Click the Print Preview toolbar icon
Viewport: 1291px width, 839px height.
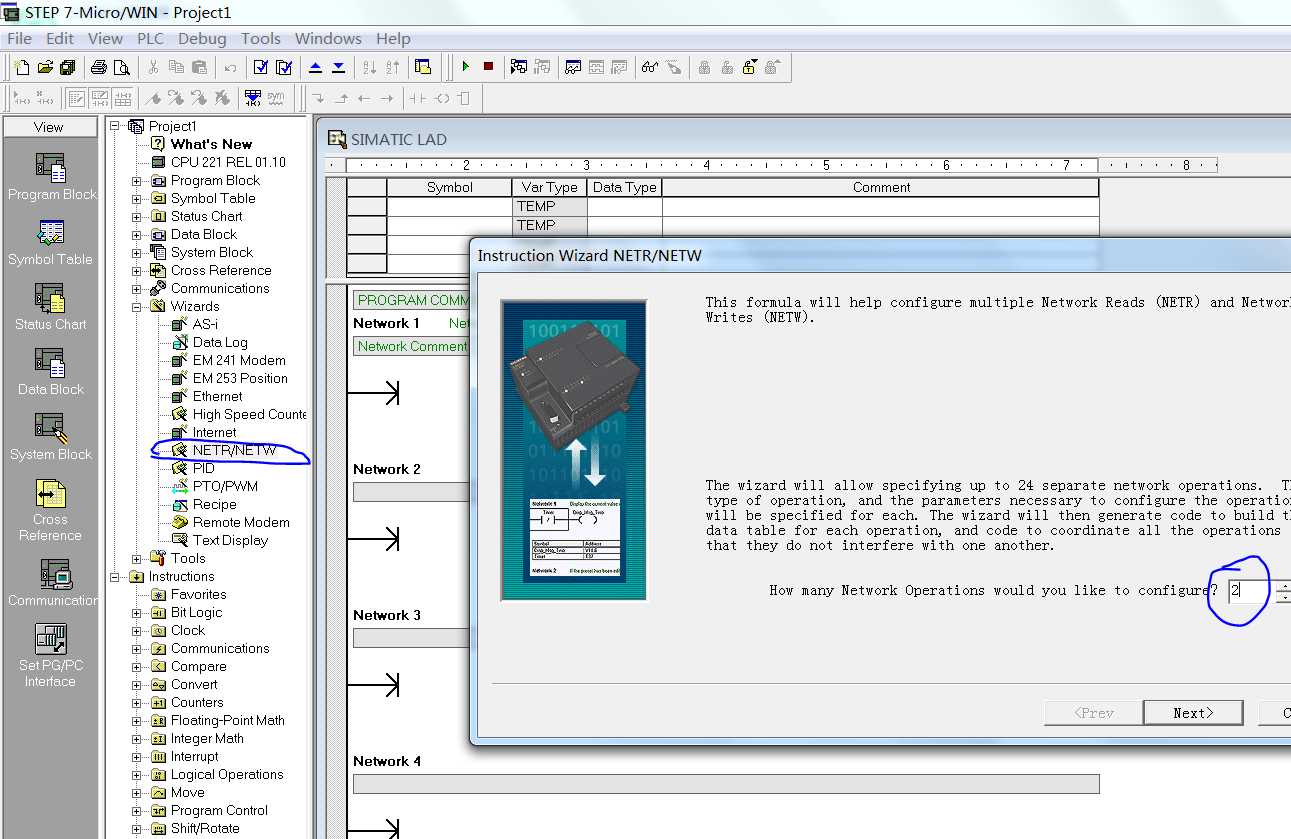tap(121, 67)
